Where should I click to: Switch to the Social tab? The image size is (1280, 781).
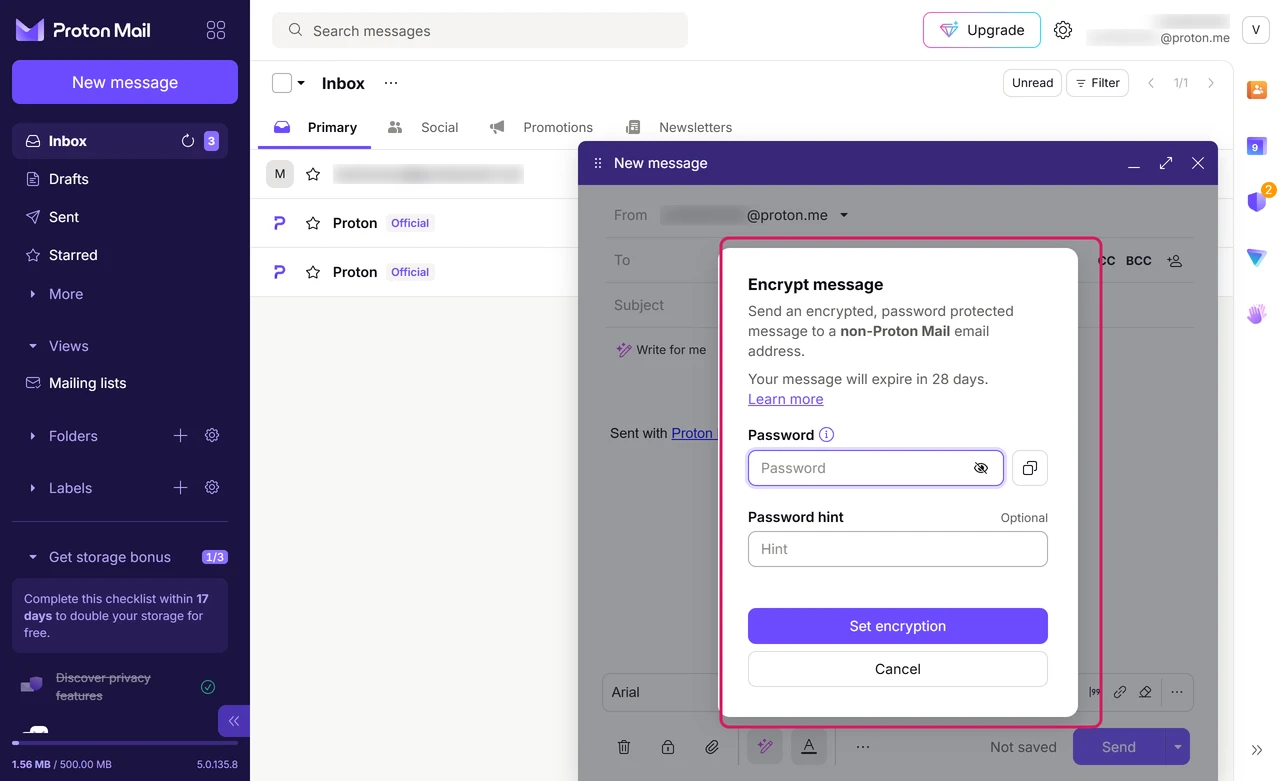coord(423,127)
